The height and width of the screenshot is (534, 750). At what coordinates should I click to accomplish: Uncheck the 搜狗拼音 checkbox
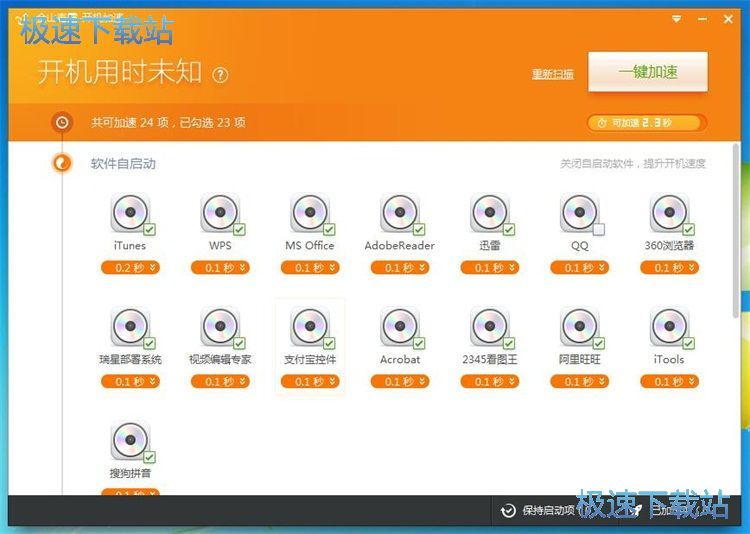coord(149,457)
